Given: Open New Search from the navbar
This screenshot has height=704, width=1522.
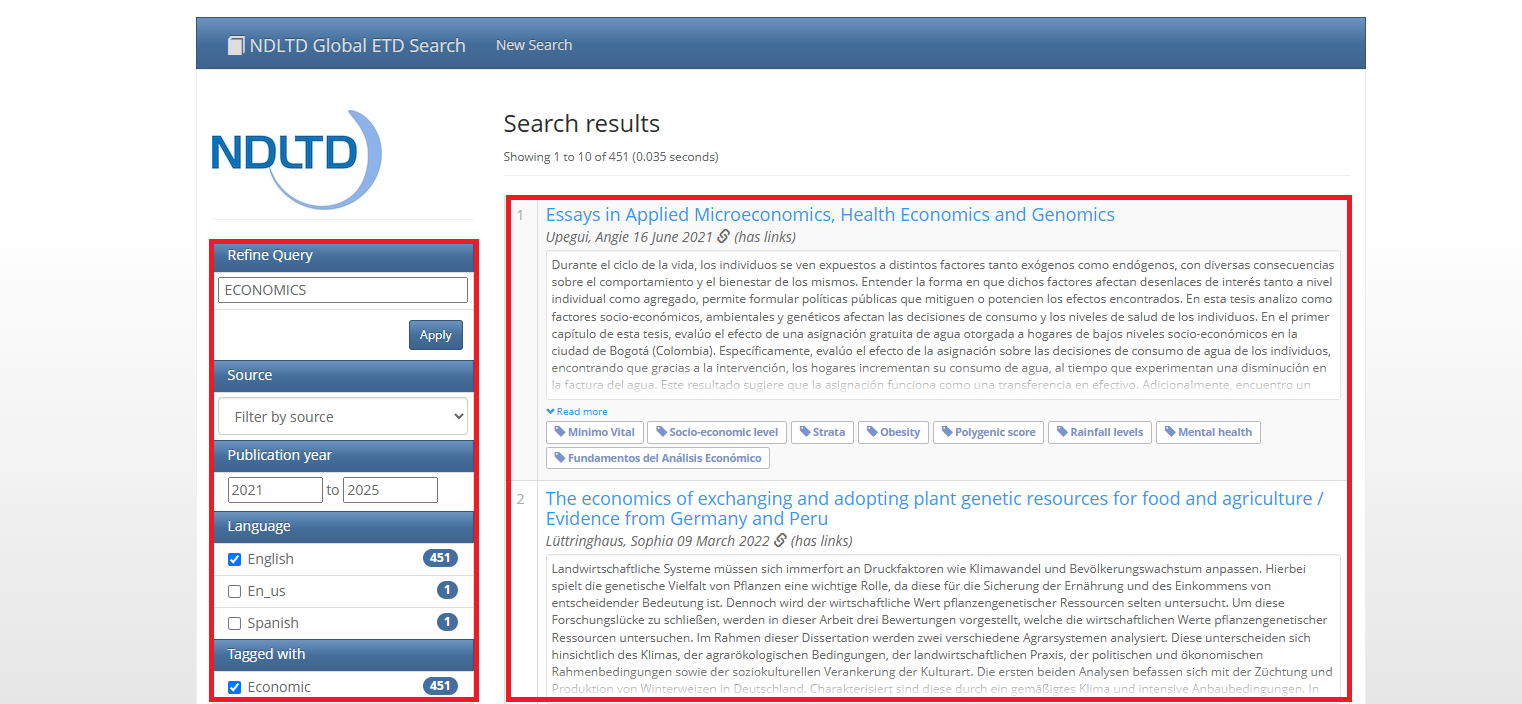Looking at the screenshot, I should pyautogui.click(x=534, y=45).
